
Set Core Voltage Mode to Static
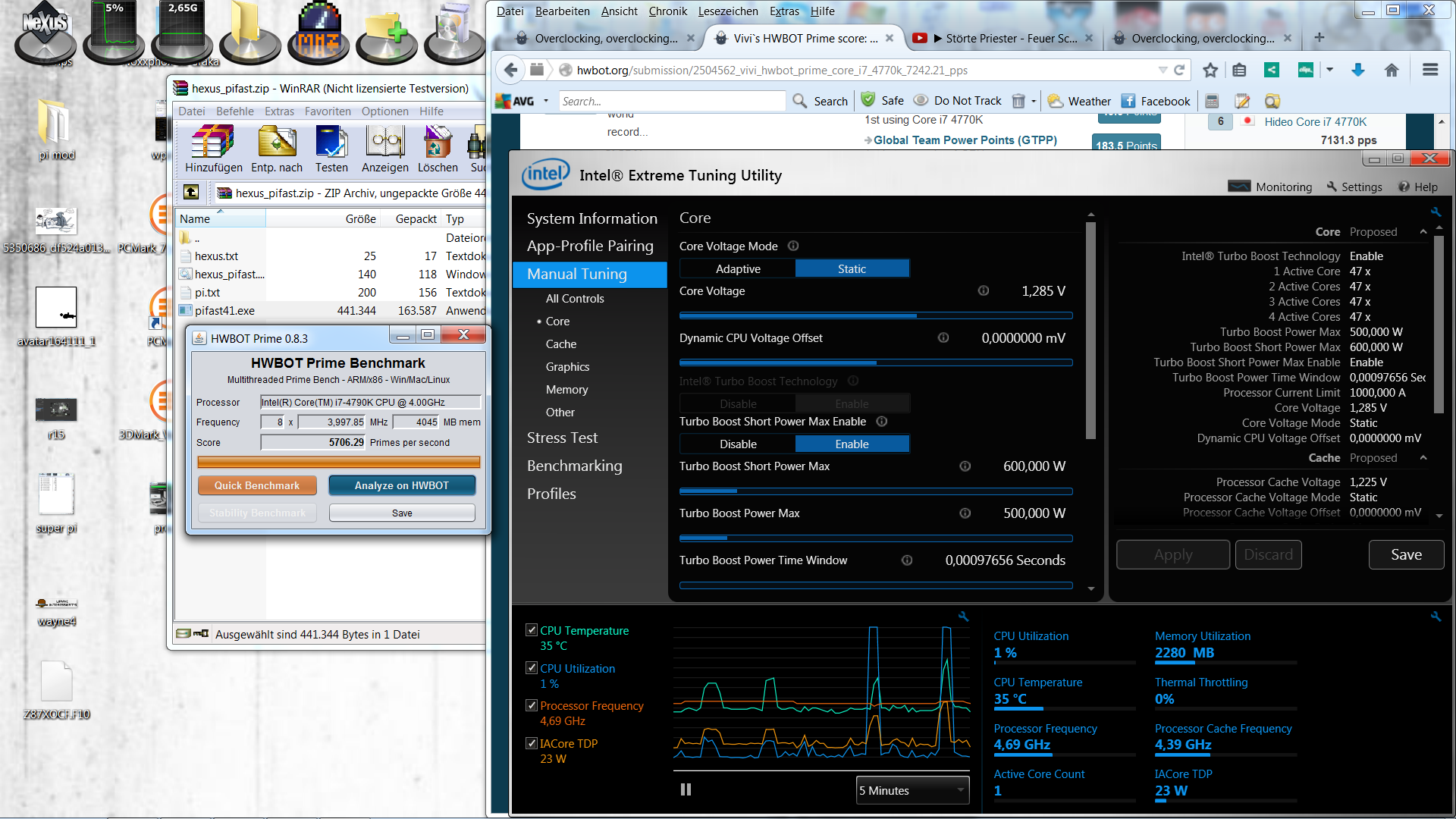click(852, 269)
